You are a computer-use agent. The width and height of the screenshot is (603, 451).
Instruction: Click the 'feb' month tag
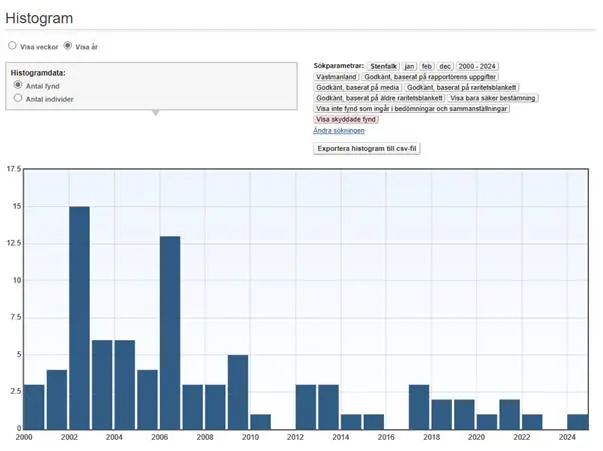point(427,65)
